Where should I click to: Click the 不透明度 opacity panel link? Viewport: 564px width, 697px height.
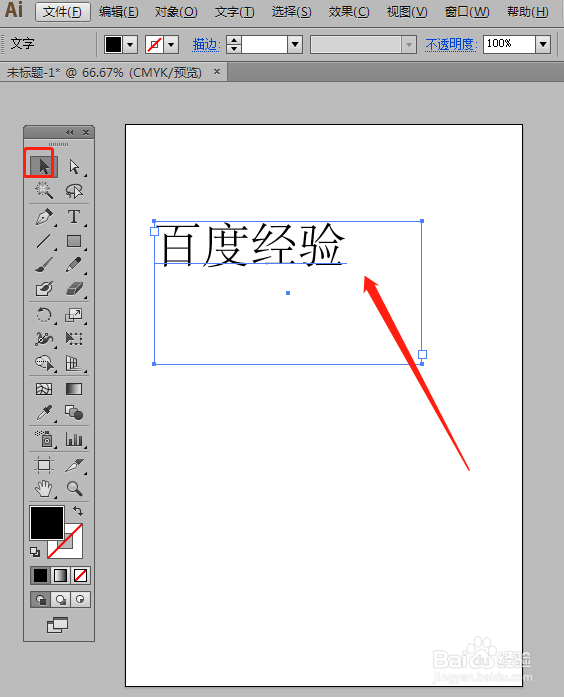451,44
